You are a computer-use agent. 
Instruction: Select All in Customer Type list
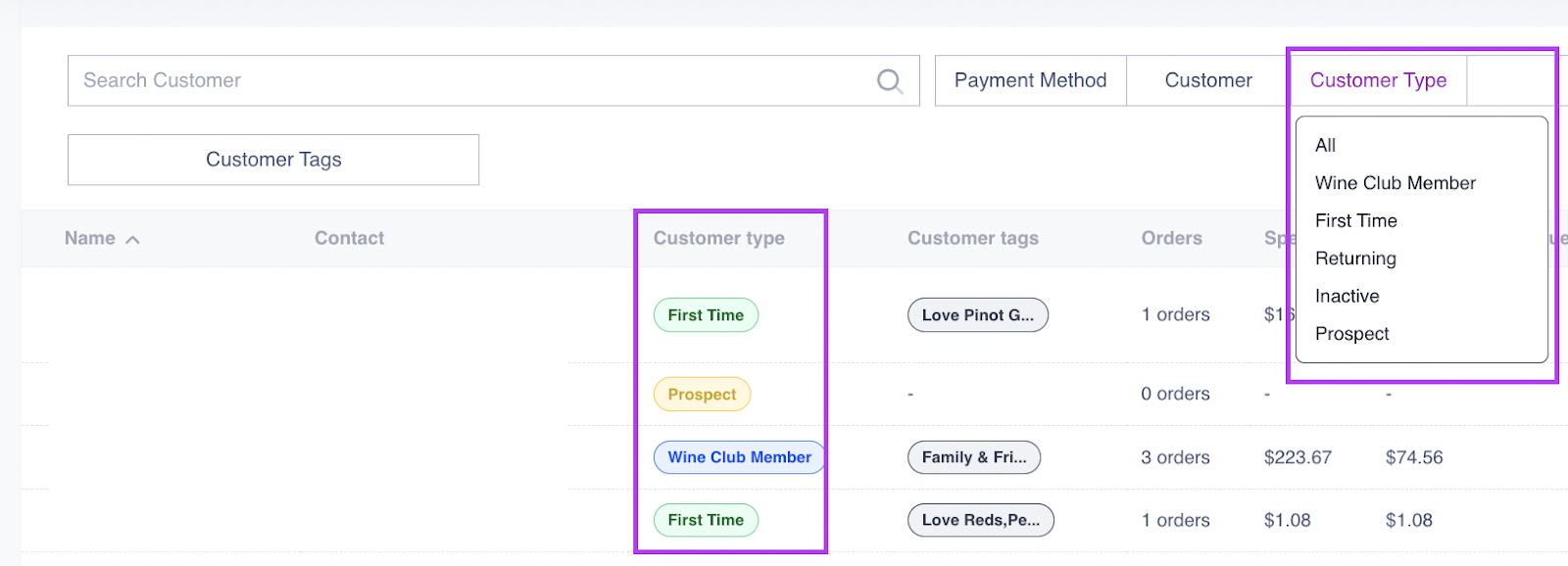pos(1325,145)
